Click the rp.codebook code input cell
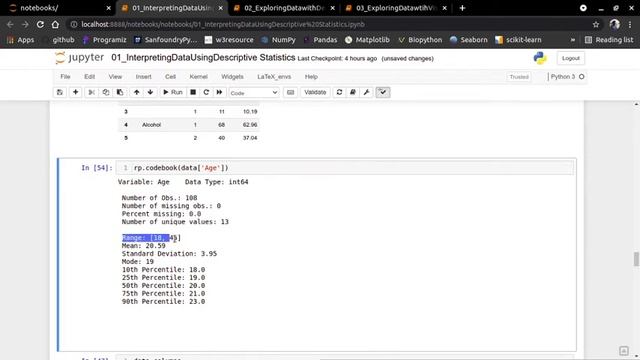640x360 pixels. (x=345, y=168)
